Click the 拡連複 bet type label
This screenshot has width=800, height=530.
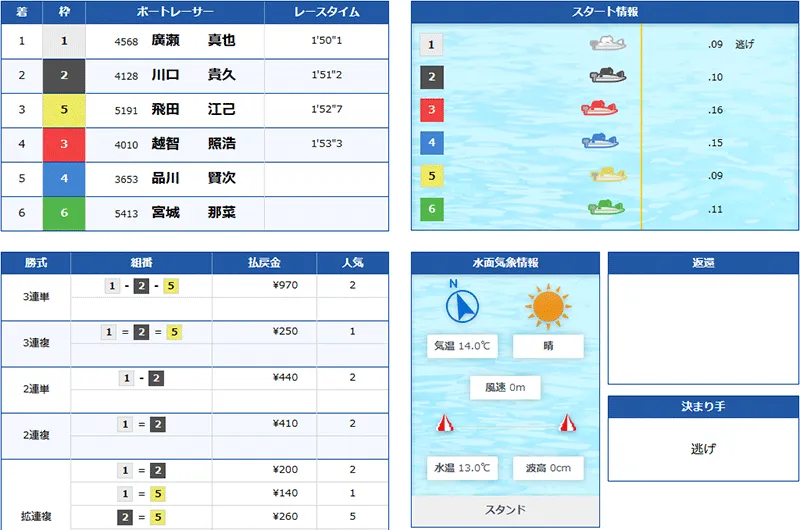(36, 516)
